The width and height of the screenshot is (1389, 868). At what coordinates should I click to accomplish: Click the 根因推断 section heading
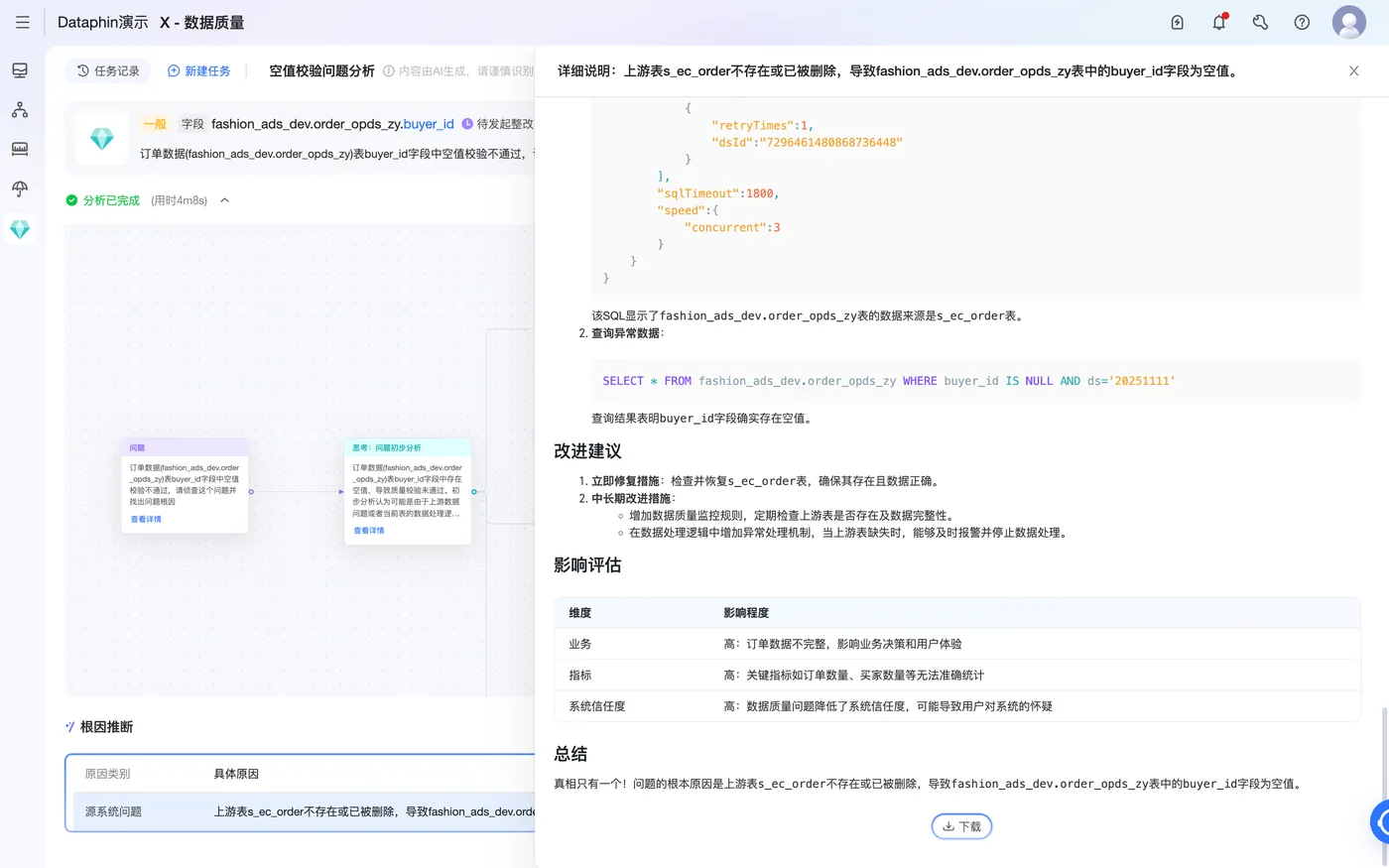pos(106,727)
